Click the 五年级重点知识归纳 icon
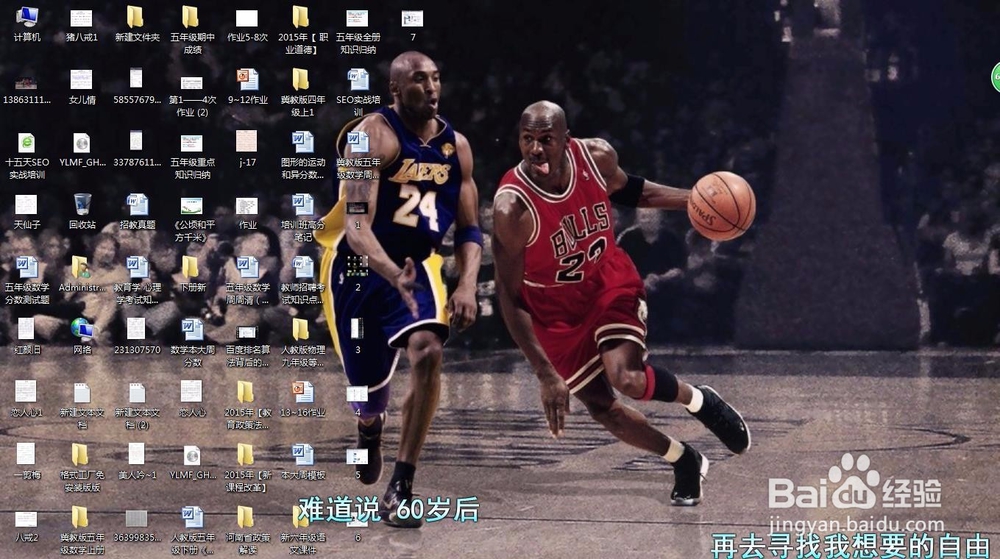1000x559 pixels. [x=191, y=143]
